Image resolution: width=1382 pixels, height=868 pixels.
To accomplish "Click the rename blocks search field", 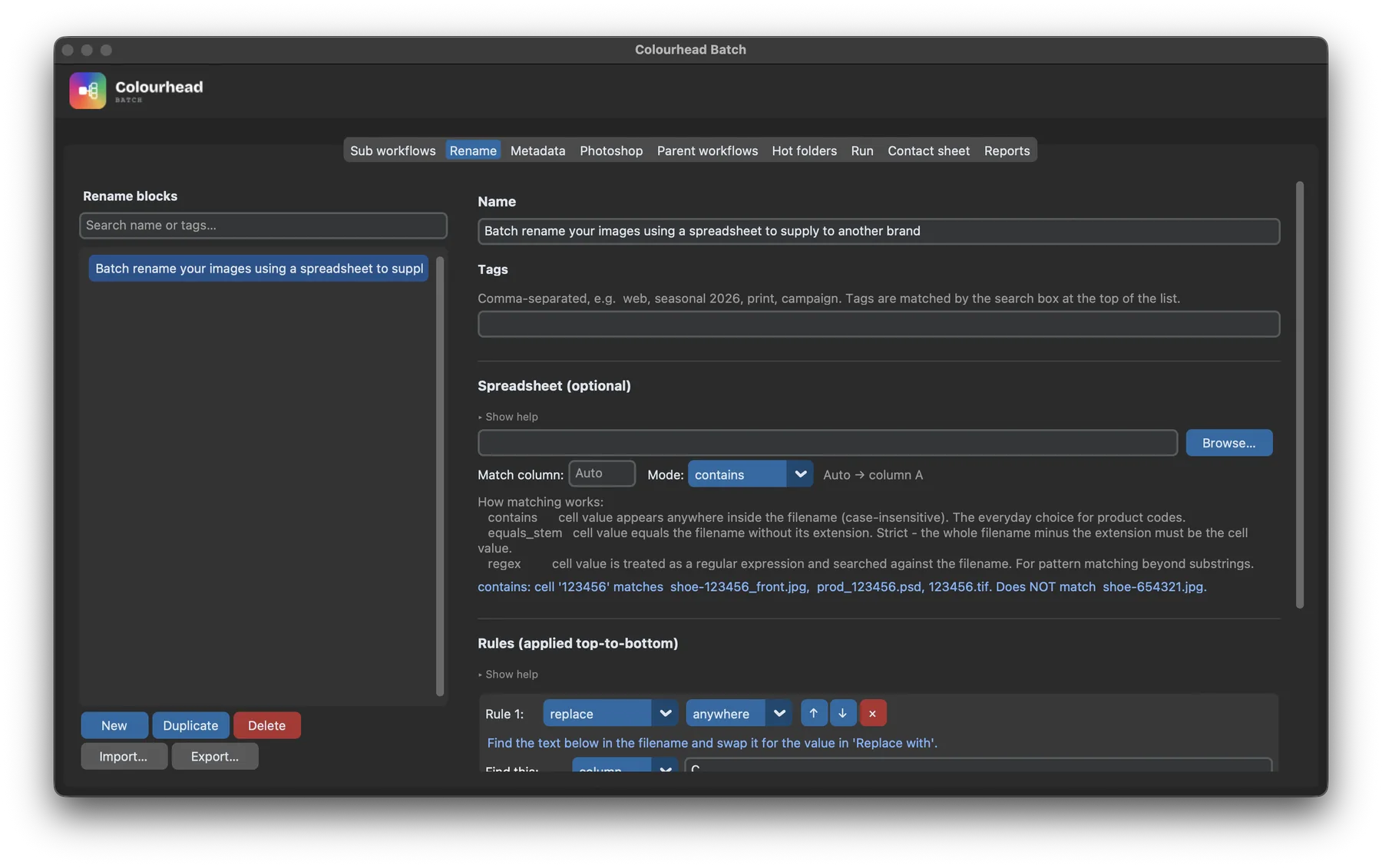I will coord(263,225).
